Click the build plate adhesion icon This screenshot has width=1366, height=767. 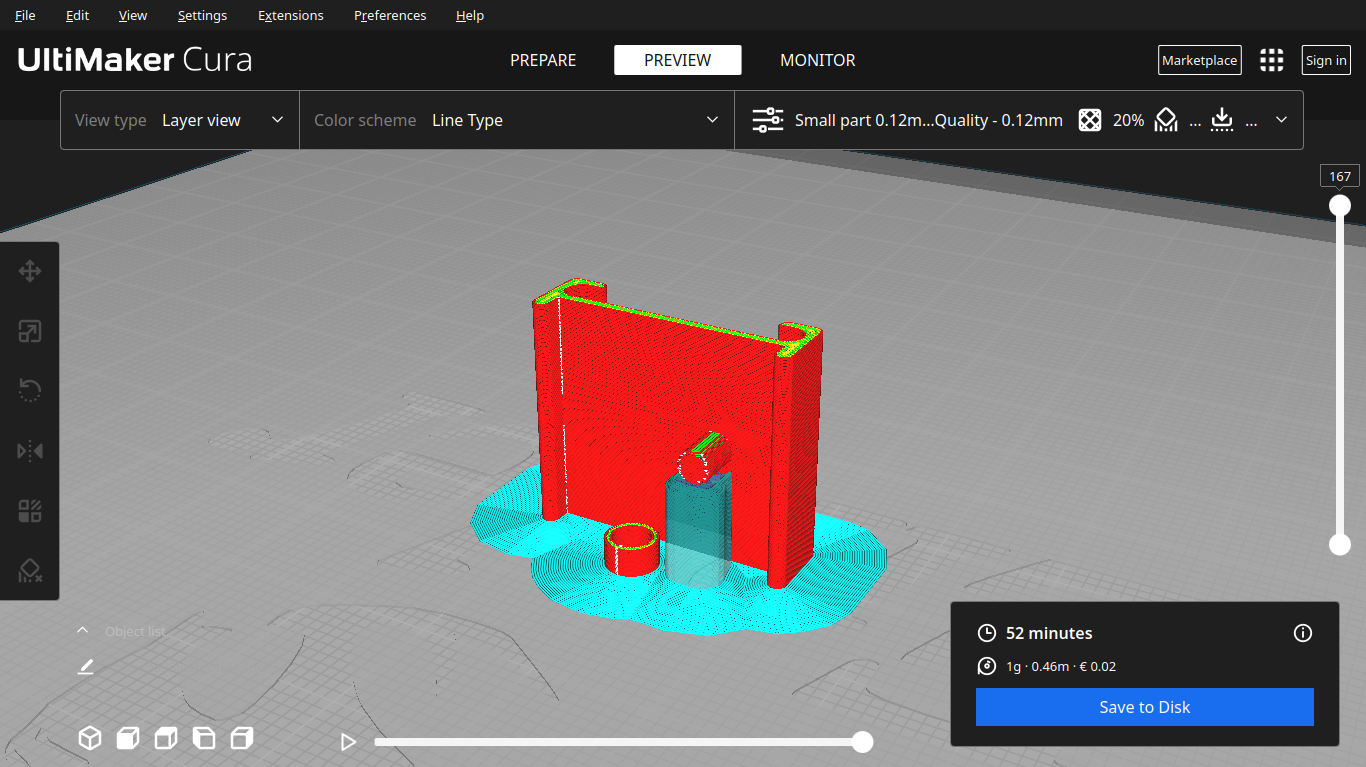(1221, 120)
